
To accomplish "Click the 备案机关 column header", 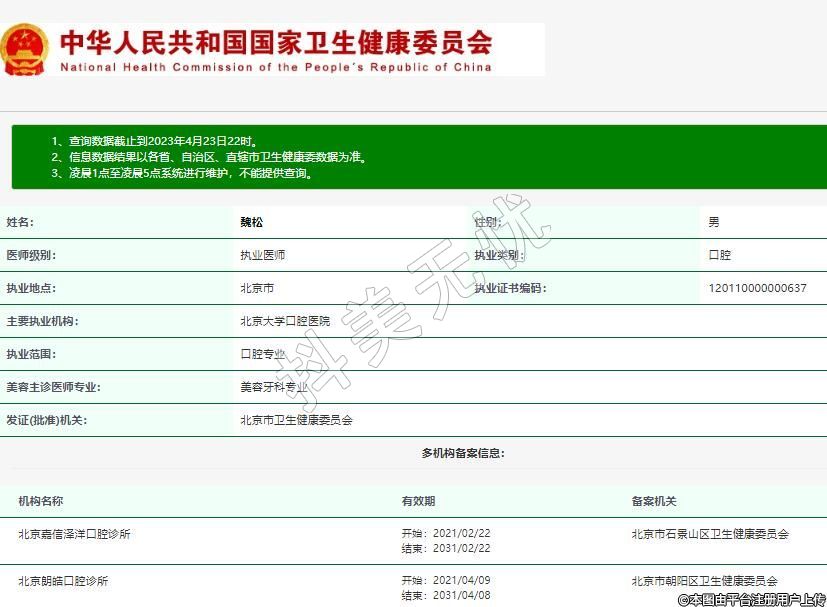I will pyautogui.click(x=654, y=501).
